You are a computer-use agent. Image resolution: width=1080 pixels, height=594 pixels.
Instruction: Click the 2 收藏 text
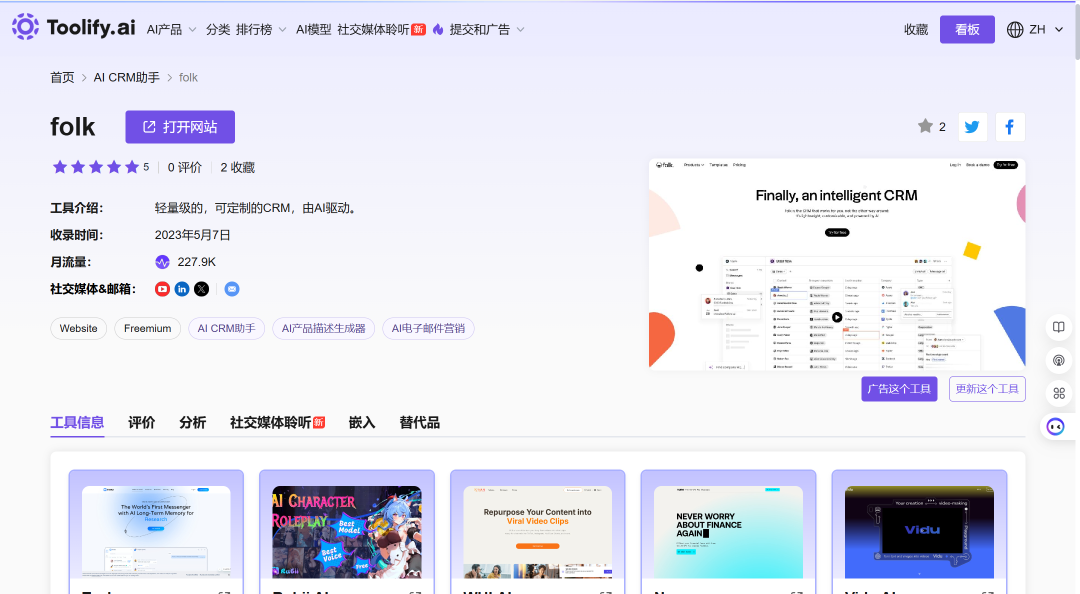[238, 167]
